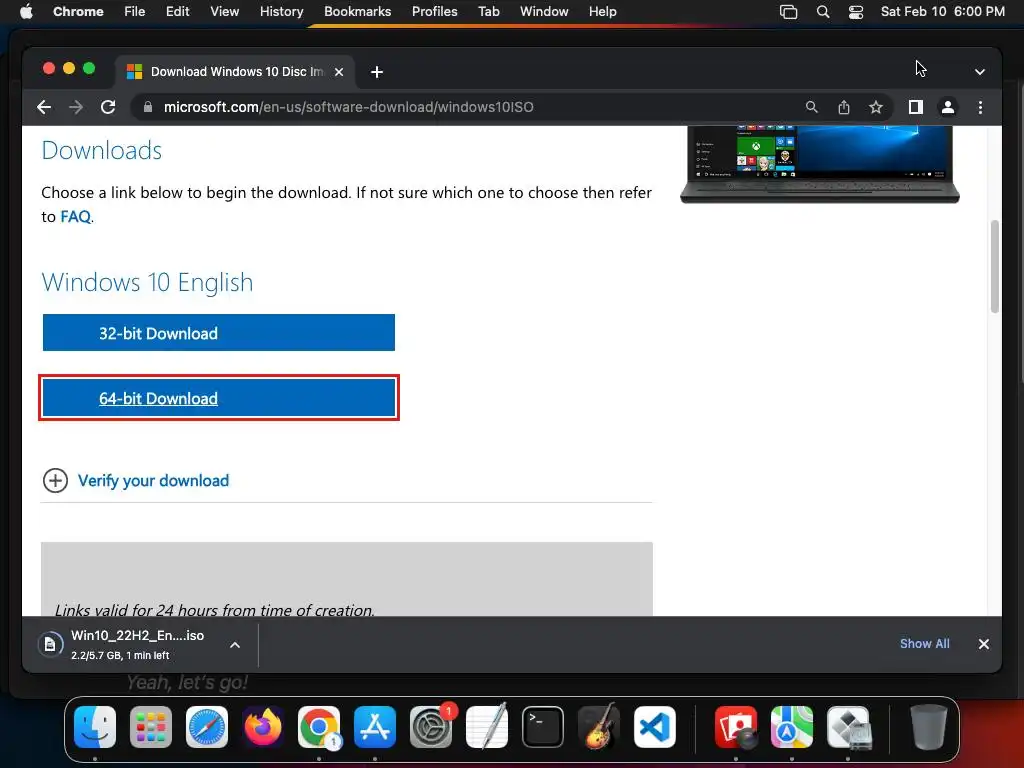Click the iso file icon in downloads bar

tap(50, 645)
